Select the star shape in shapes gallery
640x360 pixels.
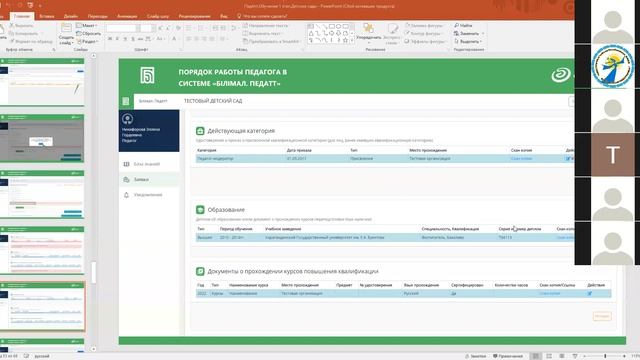(x=345, y=40)
